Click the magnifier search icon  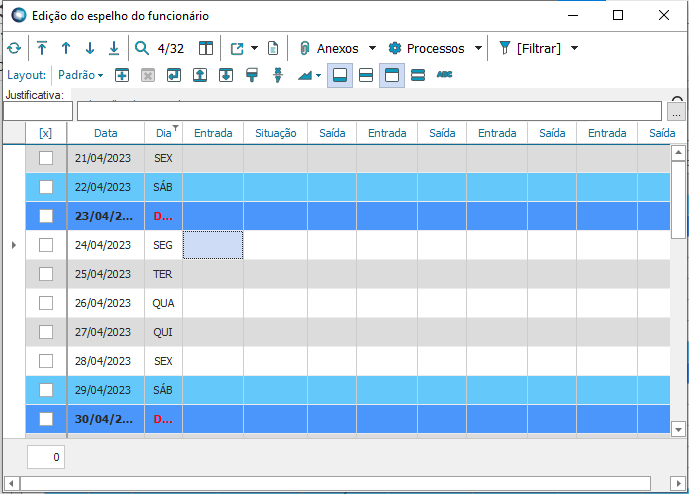coord(142,48)
